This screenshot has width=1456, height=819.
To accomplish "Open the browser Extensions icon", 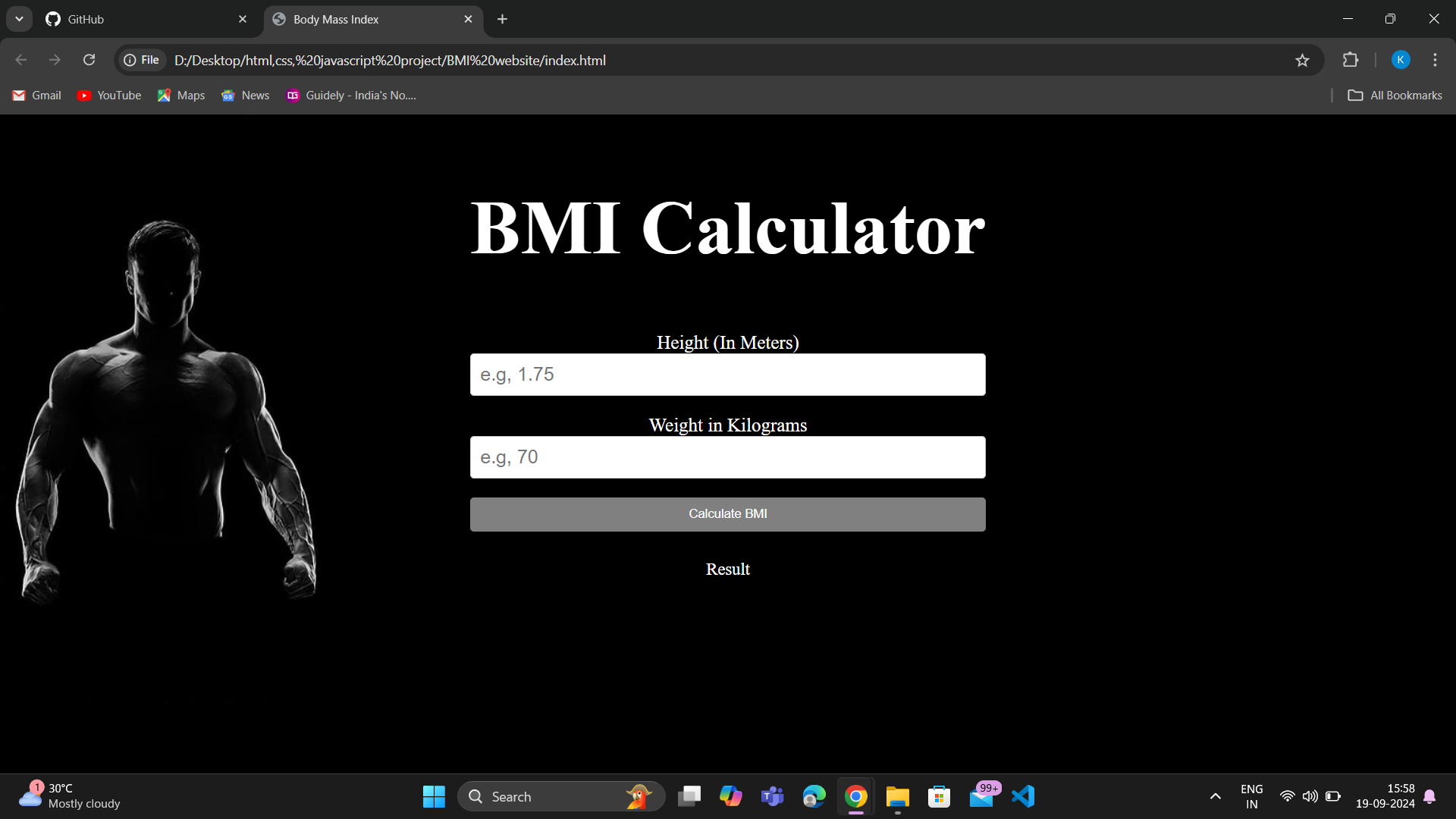I will click(1351, 60).
